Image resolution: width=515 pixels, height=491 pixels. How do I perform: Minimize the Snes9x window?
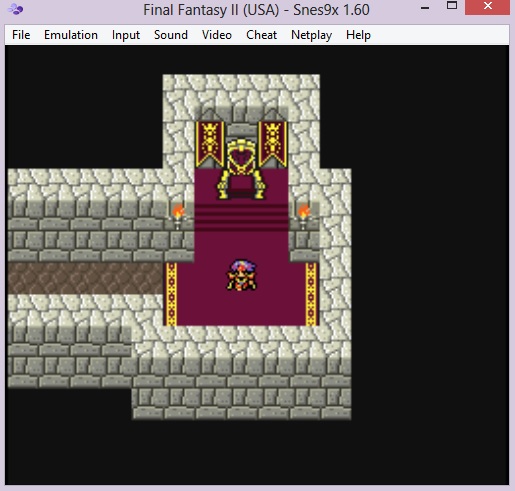[425, 7]
